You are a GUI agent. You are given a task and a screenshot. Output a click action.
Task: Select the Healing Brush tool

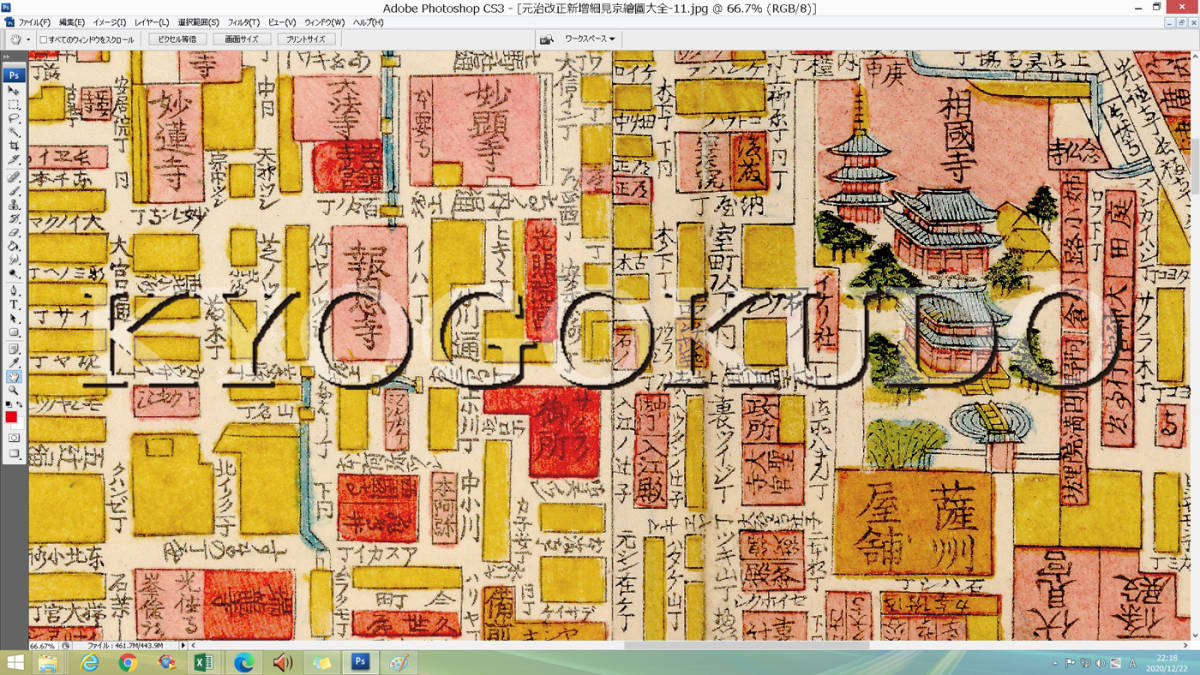13,176
